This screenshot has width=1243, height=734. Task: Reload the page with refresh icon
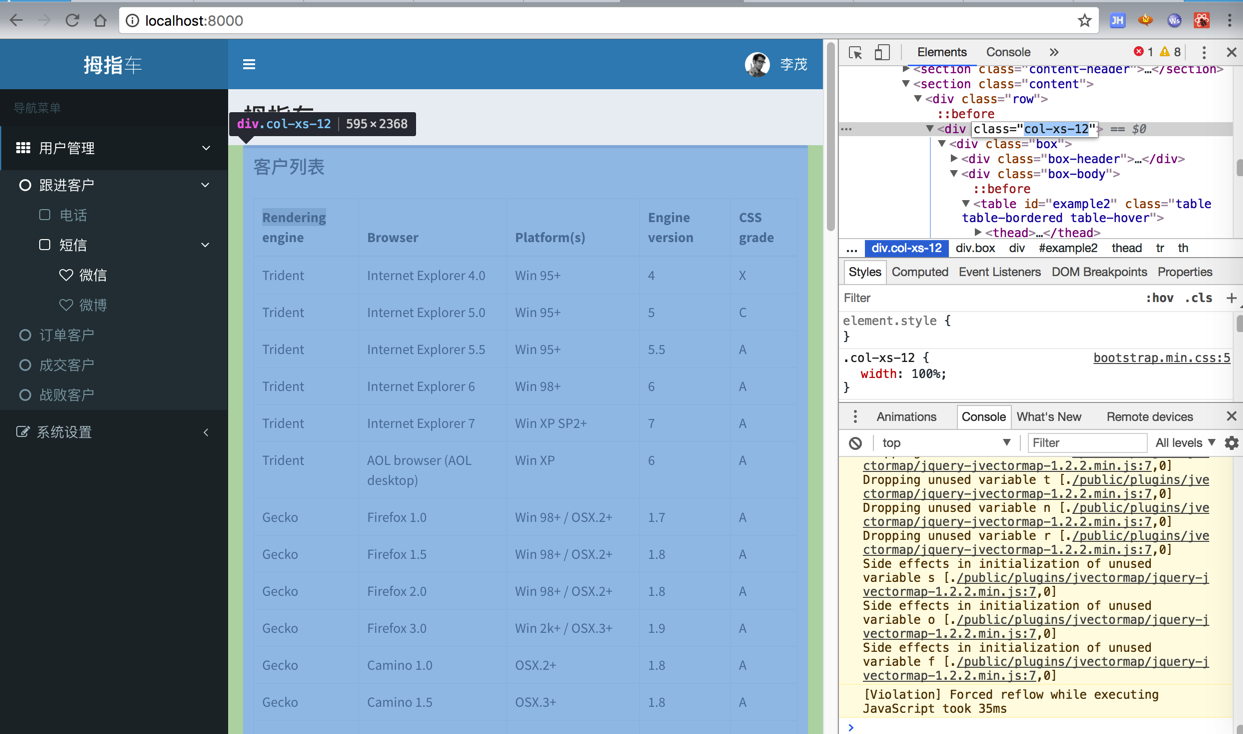tap(72, 20)
